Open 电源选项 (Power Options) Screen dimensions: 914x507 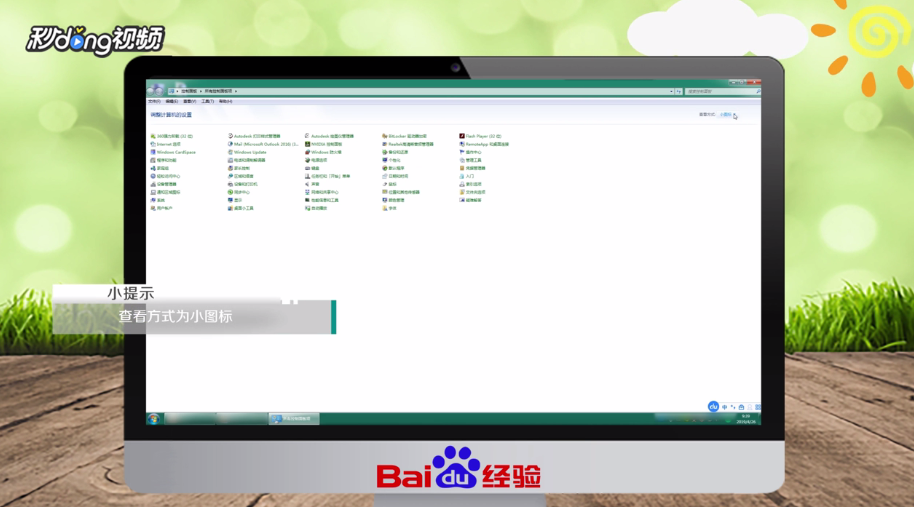tap(316, 160)
